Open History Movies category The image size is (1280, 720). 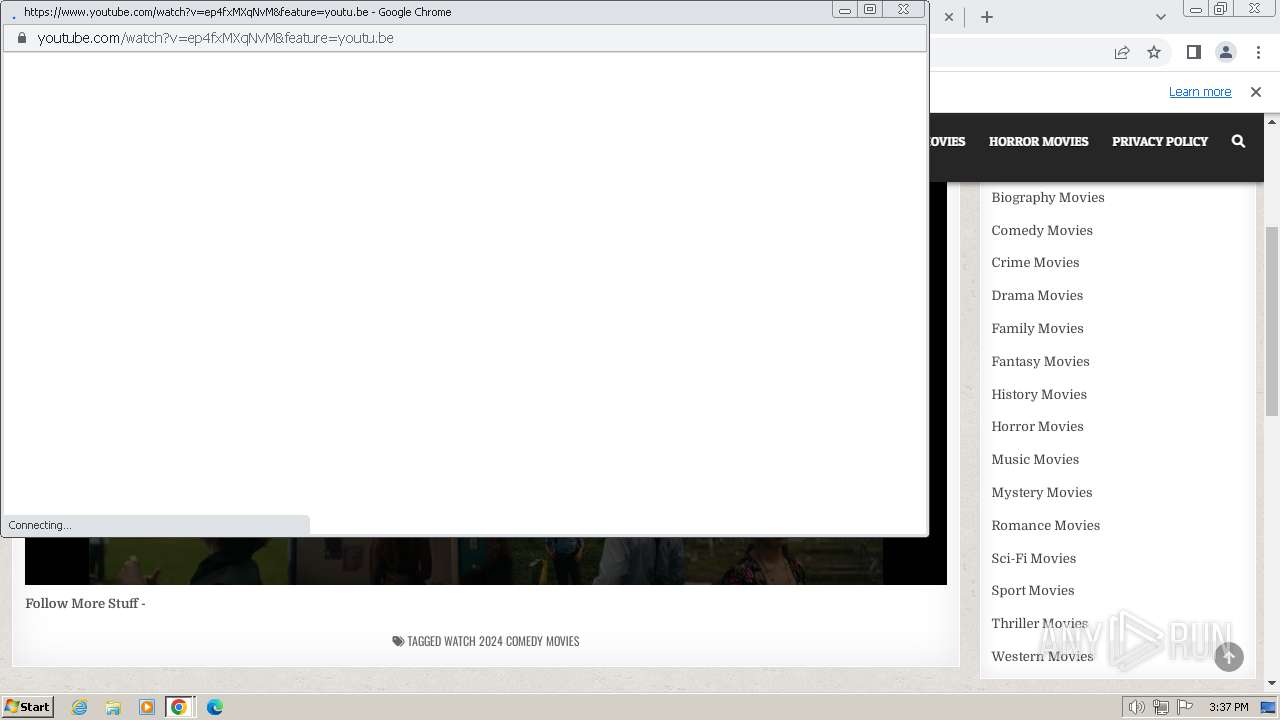coord(1039,394)
